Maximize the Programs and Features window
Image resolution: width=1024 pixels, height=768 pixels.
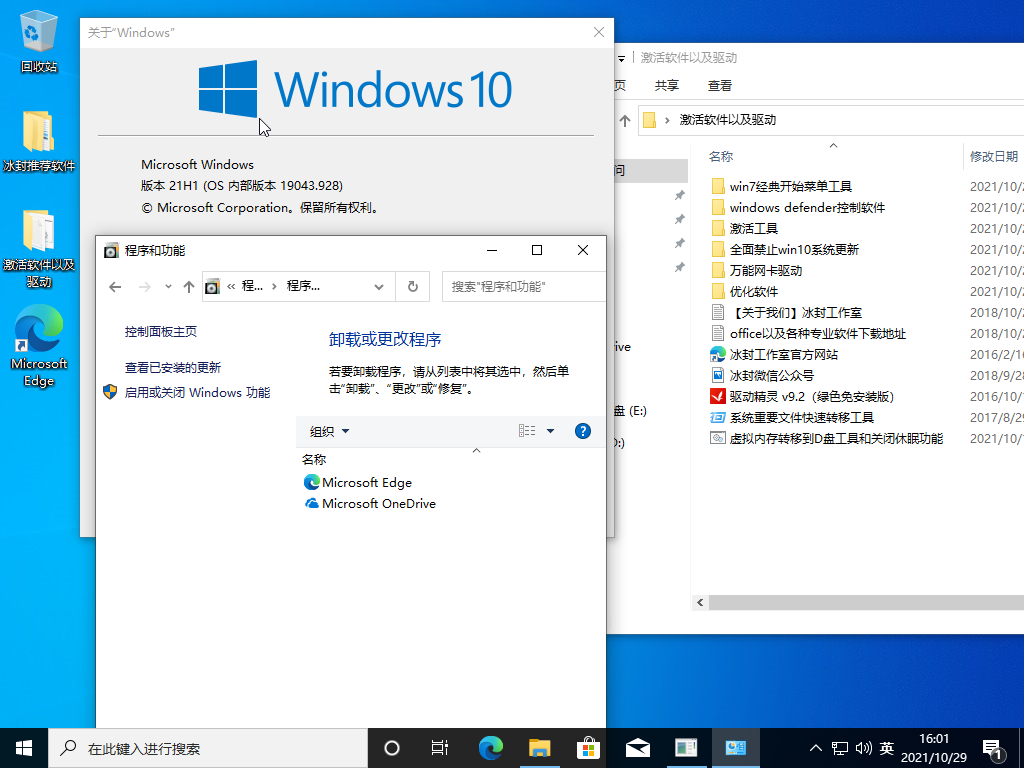(537, 250)
